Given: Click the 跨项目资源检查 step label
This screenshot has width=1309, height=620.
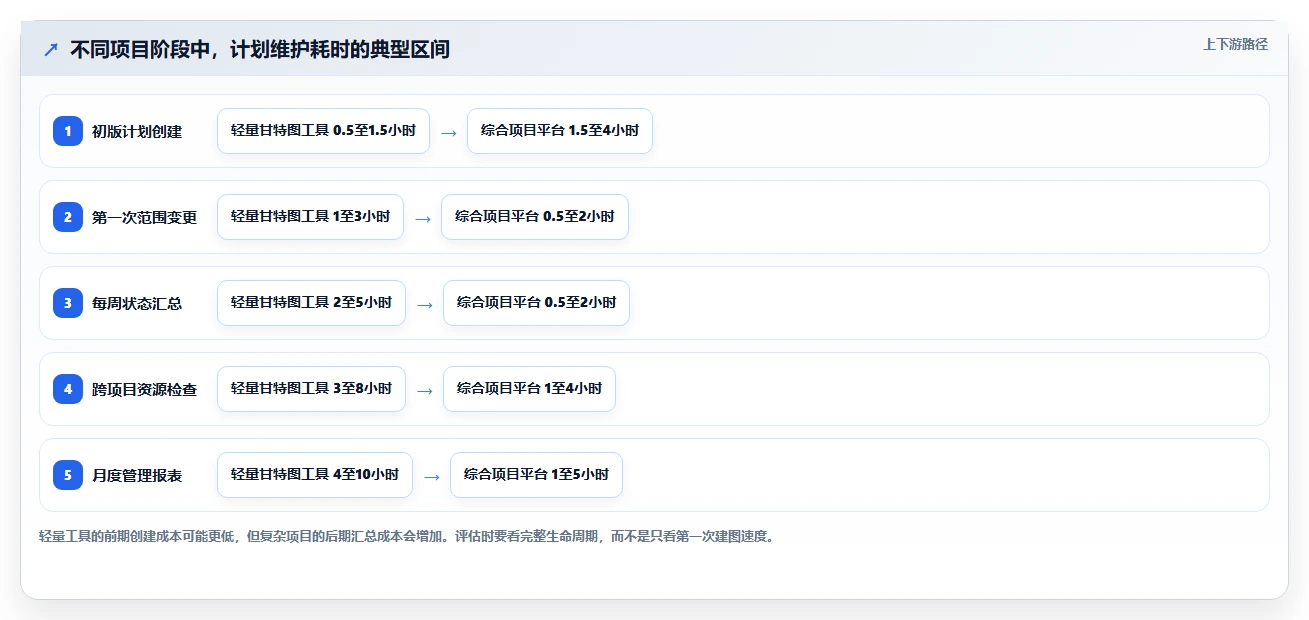Looking at the screenshot, I should click(144, 389).
